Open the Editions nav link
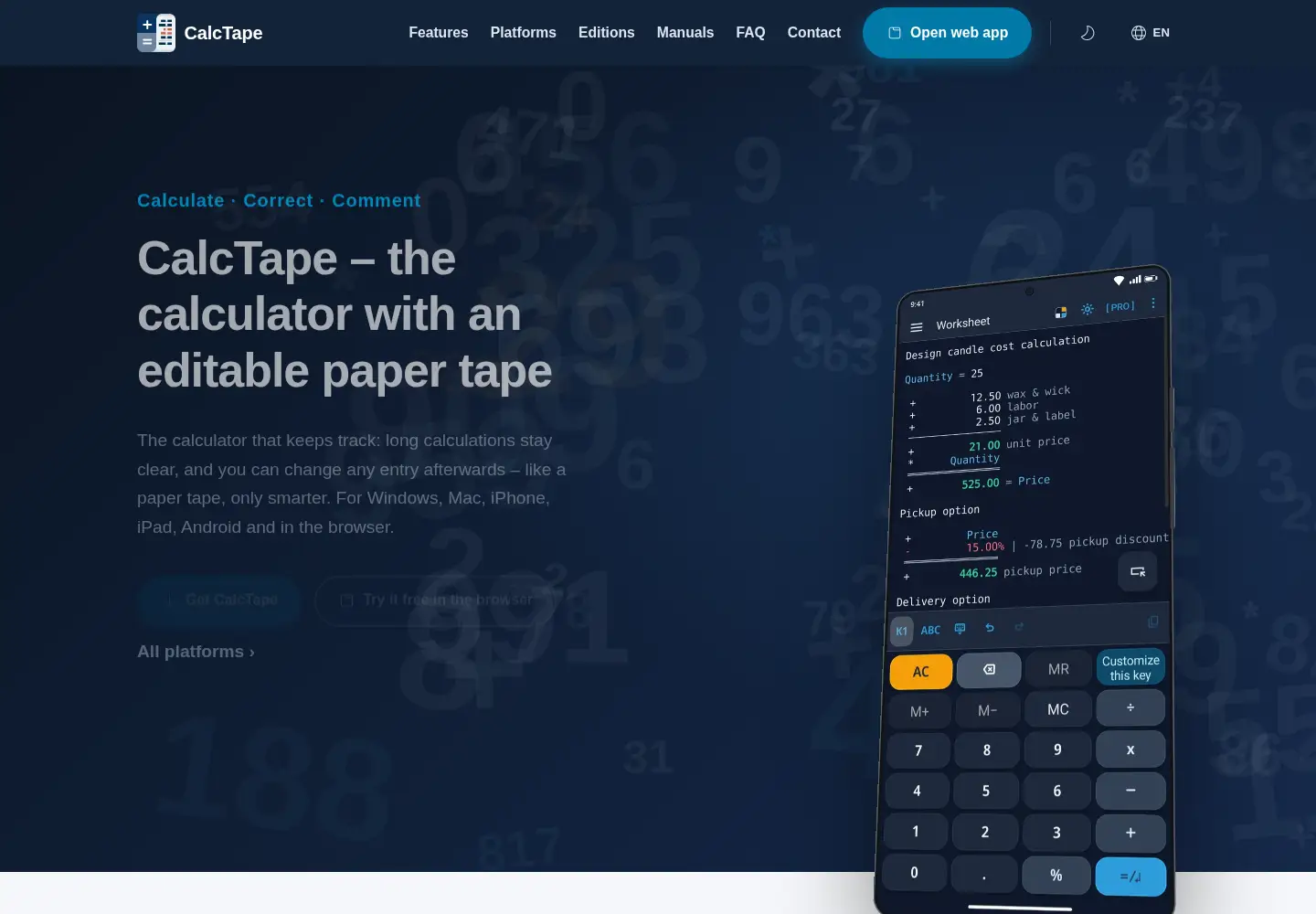 coord(607,33)
